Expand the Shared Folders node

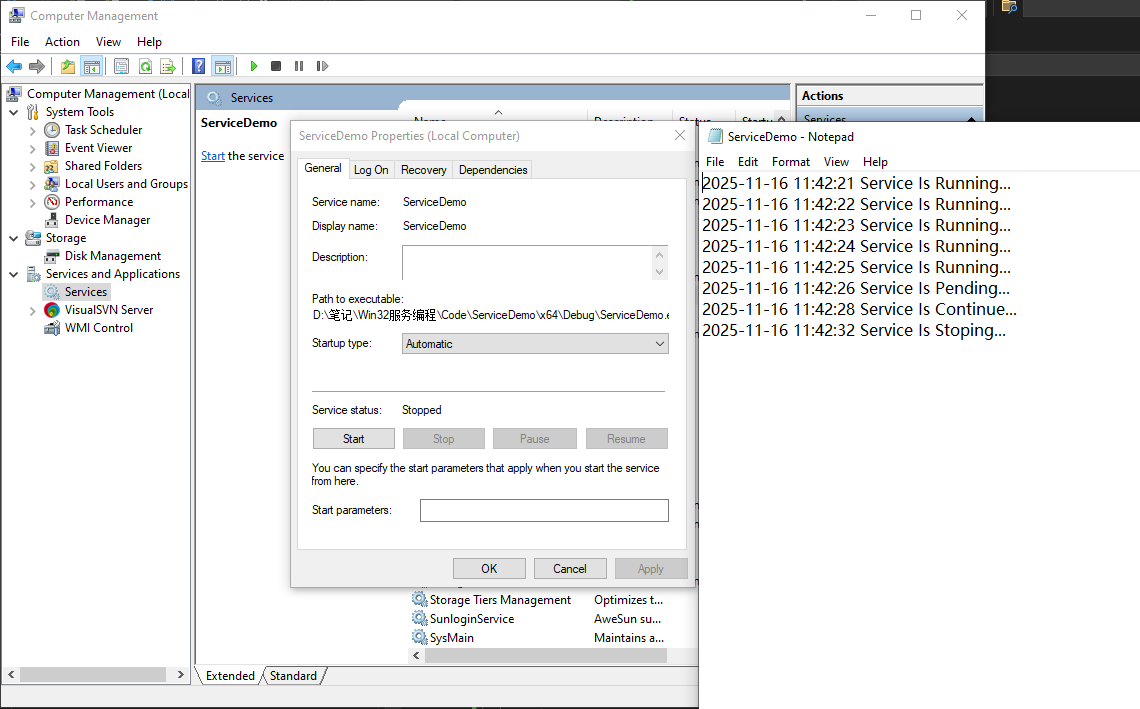point(33,167)
